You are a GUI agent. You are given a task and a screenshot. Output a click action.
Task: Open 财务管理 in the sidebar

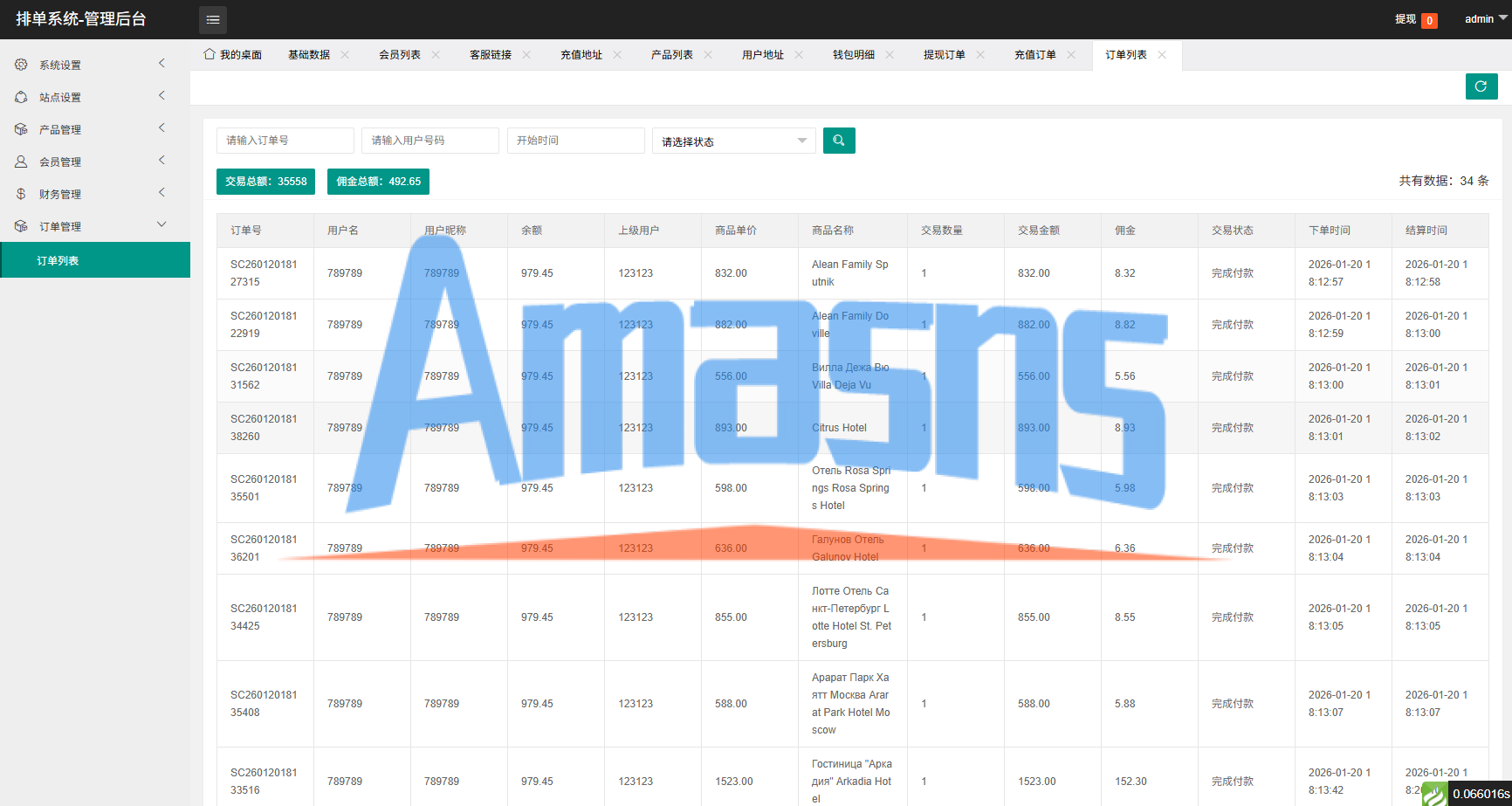click(95, 194)
